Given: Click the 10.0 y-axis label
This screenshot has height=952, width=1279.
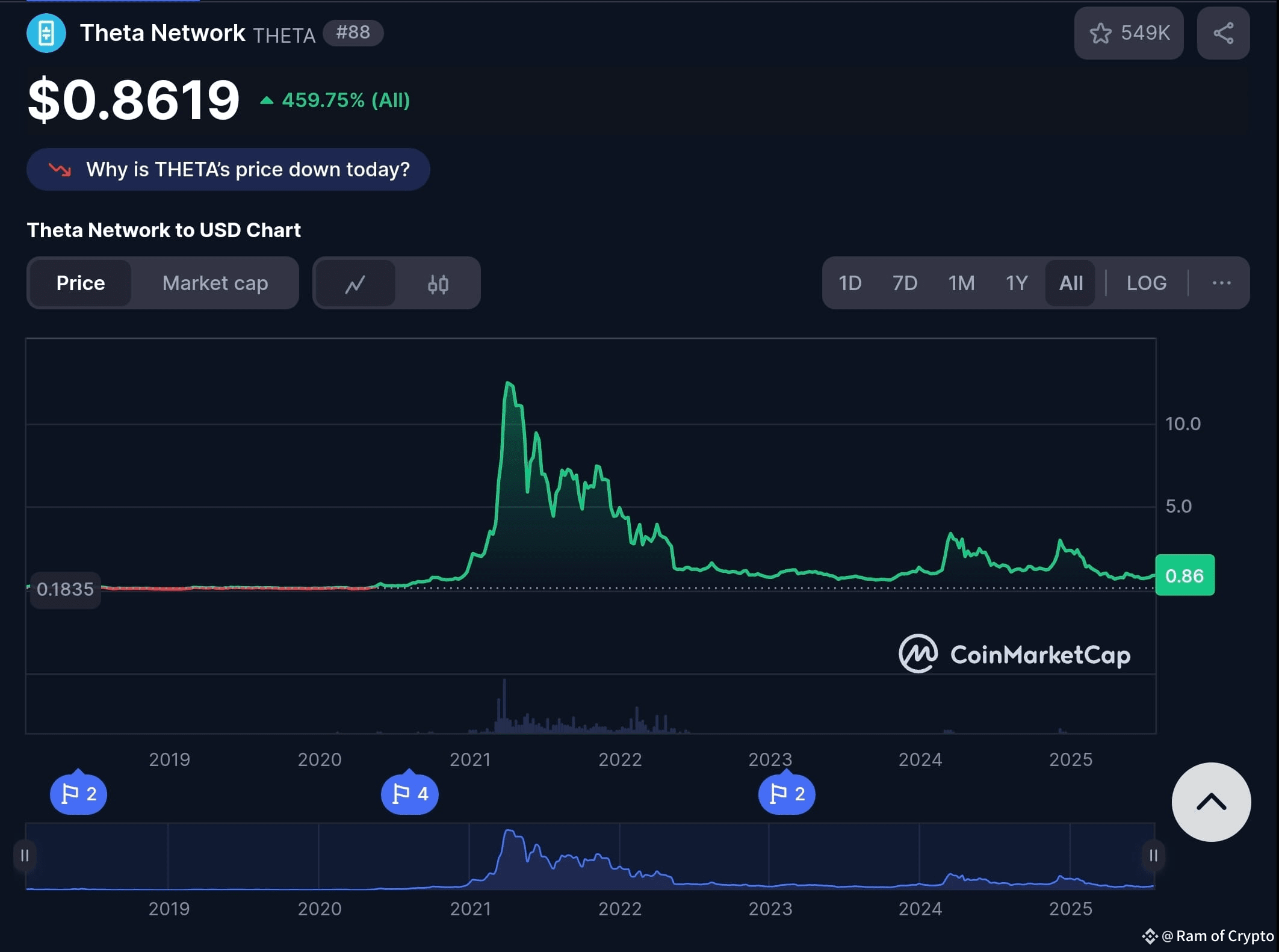Looking at the screenshot, I should pyautogui.click(x=1183, y=424).
